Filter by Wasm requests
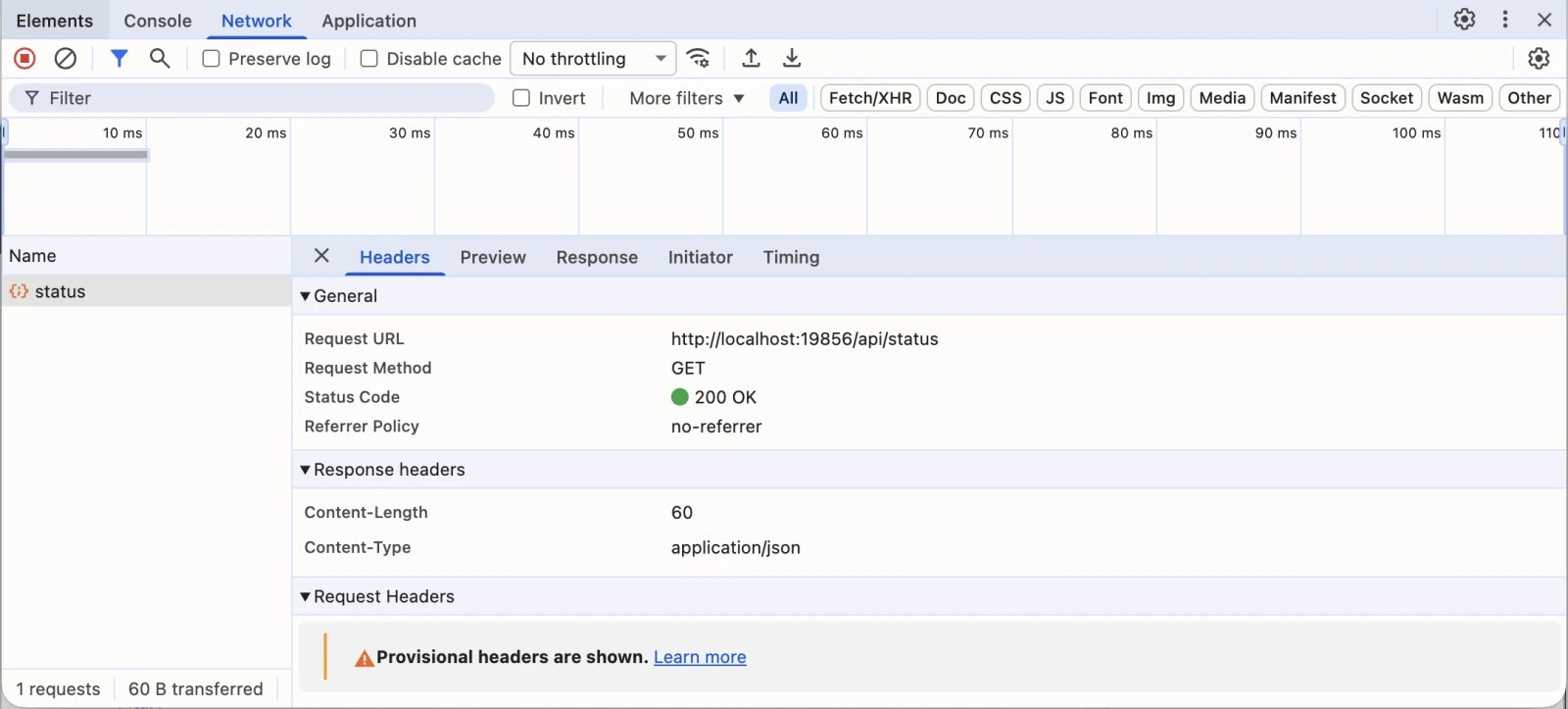 [x=1460, y=98]
